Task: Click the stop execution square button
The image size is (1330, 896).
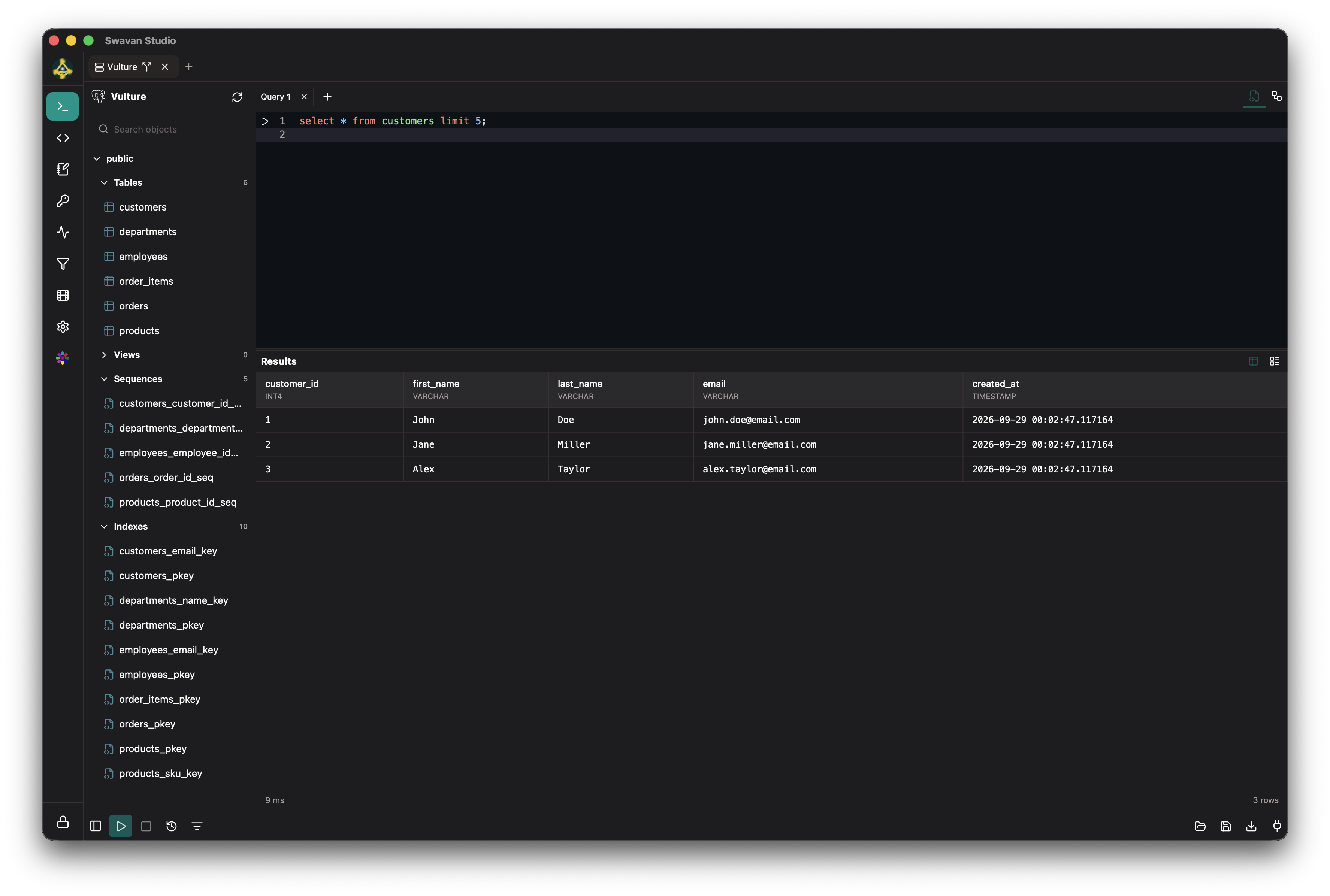Action: (x=146, y=826)
